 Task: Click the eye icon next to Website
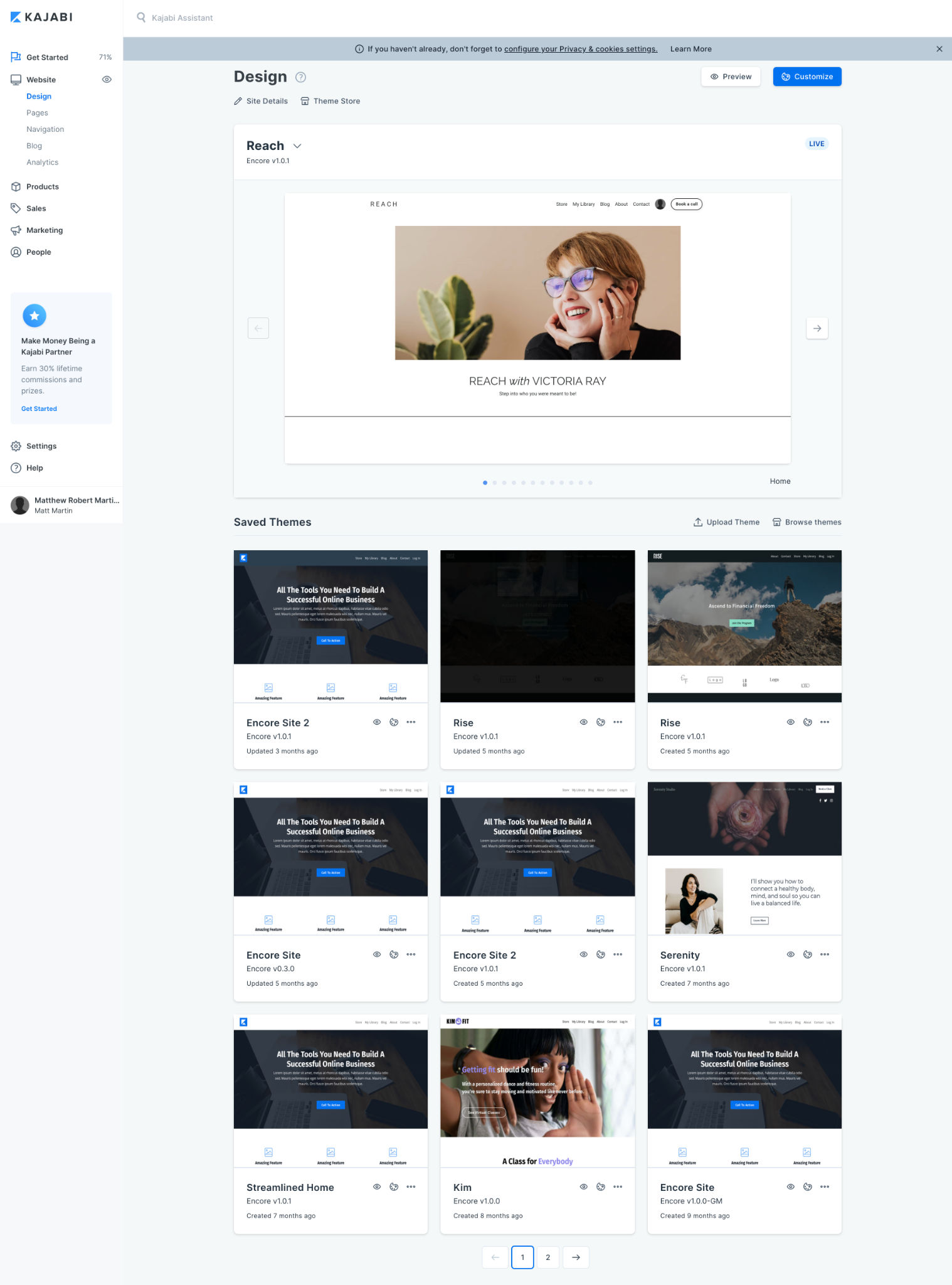tap(107, 80)
